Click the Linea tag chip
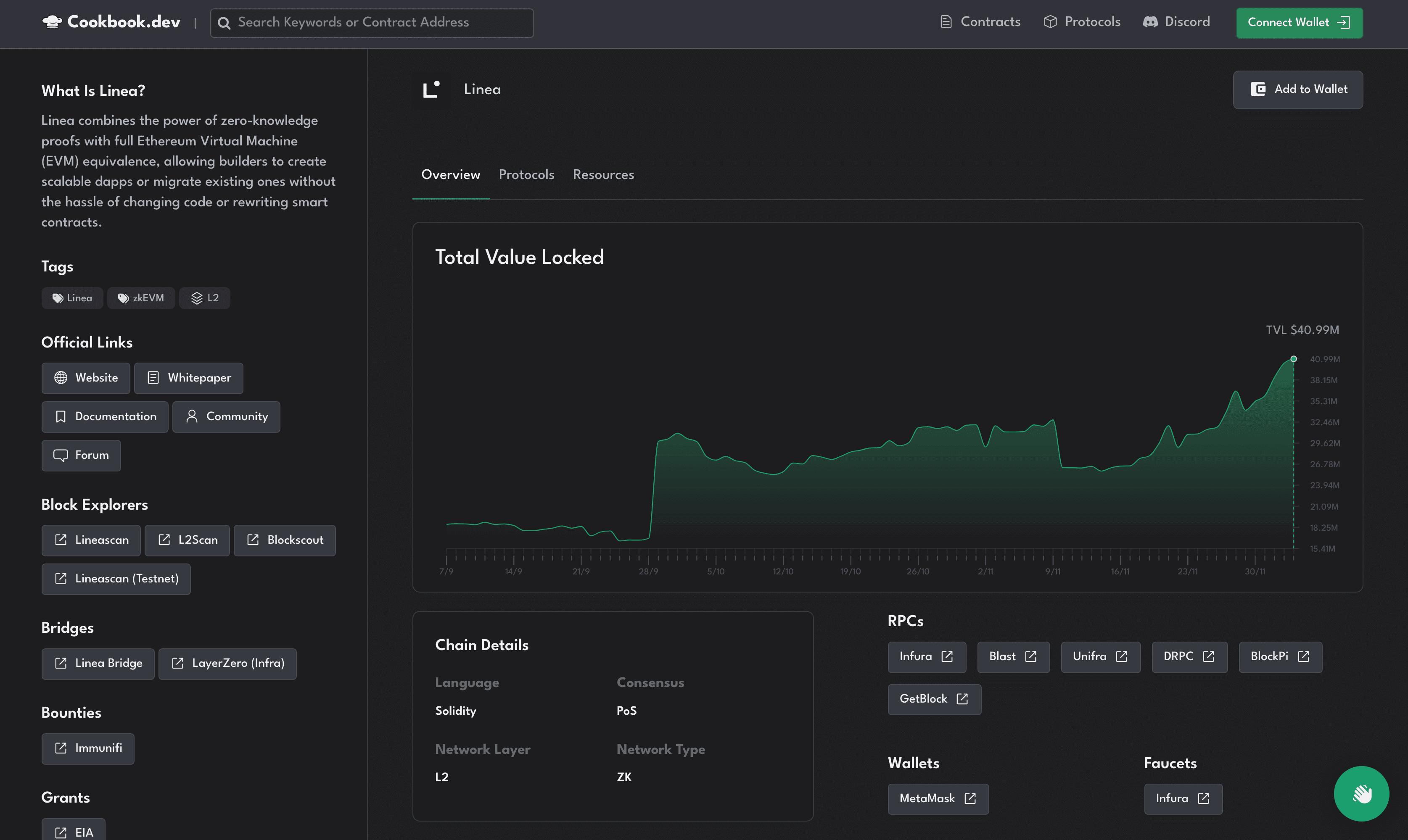The width and height of the screenshot is (1408, 840). pyautogui.click(x=72, y=298)
